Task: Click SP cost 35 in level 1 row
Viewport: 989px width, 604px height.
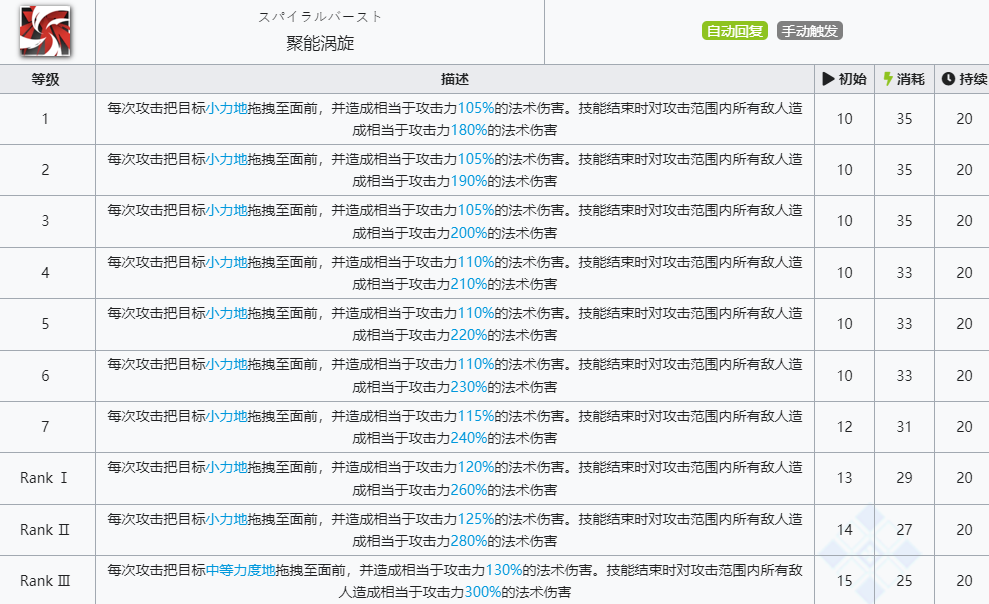Action: point(904,119)
